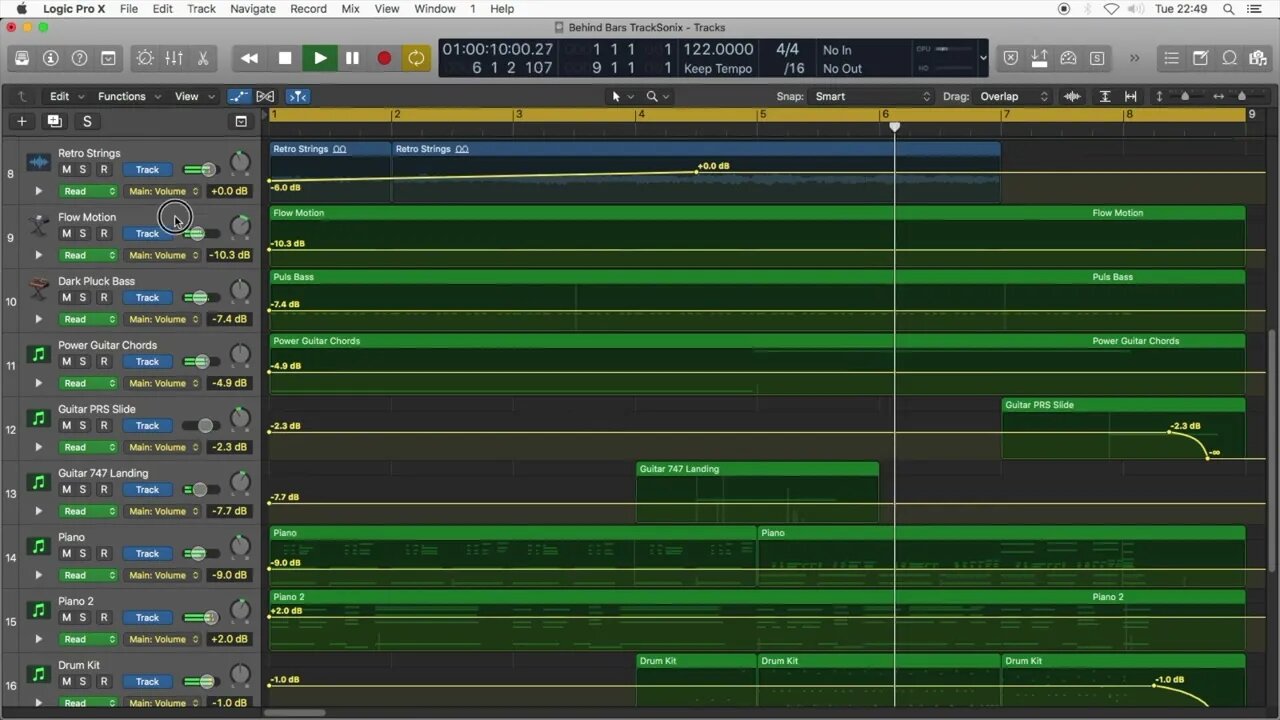Viewport: 1280px width, 720px height.
Task: Expand Piano track automation lanes triangle
Action: tap(39, 575)
